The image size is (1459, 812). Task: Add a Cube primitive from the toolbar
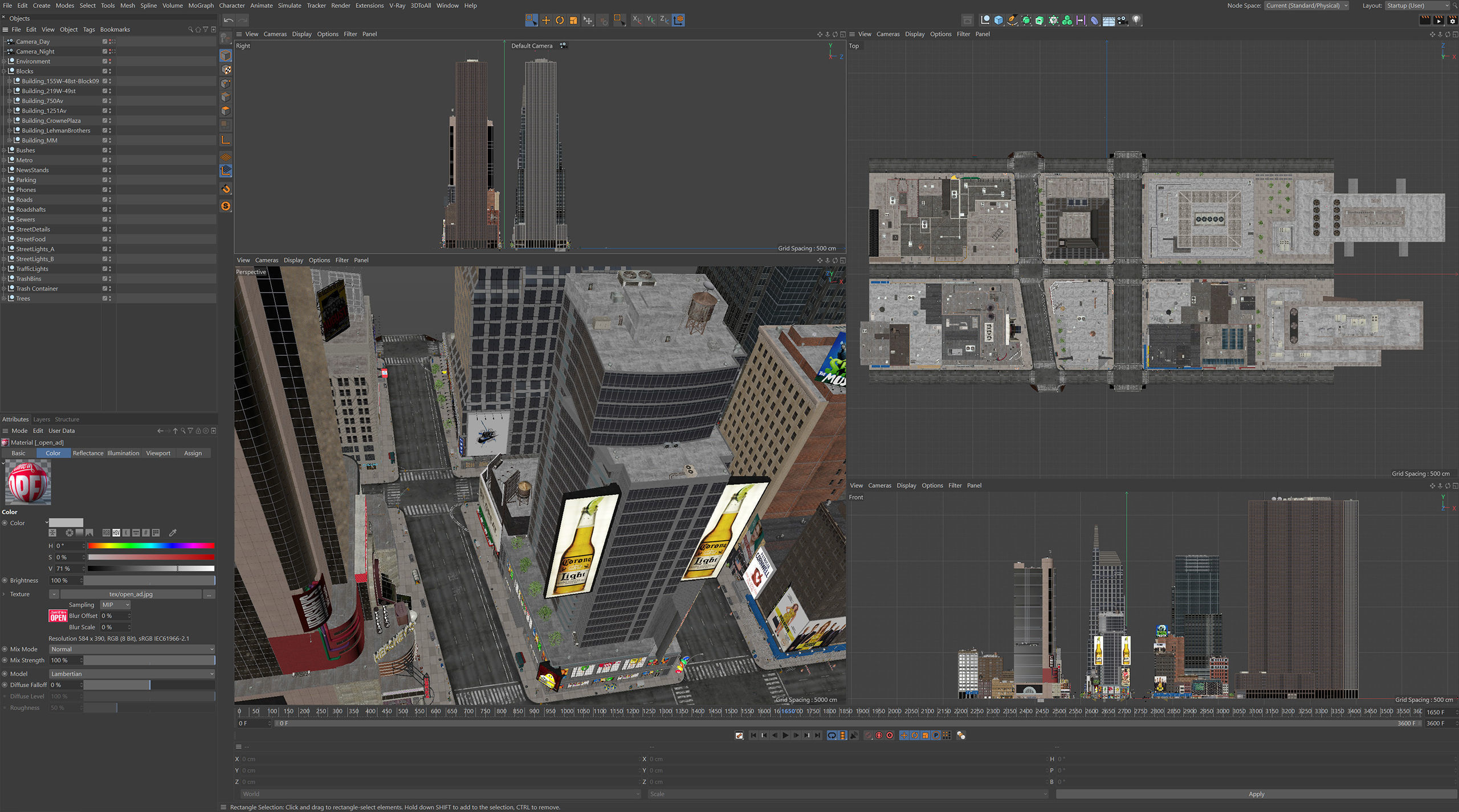[999, 20]
